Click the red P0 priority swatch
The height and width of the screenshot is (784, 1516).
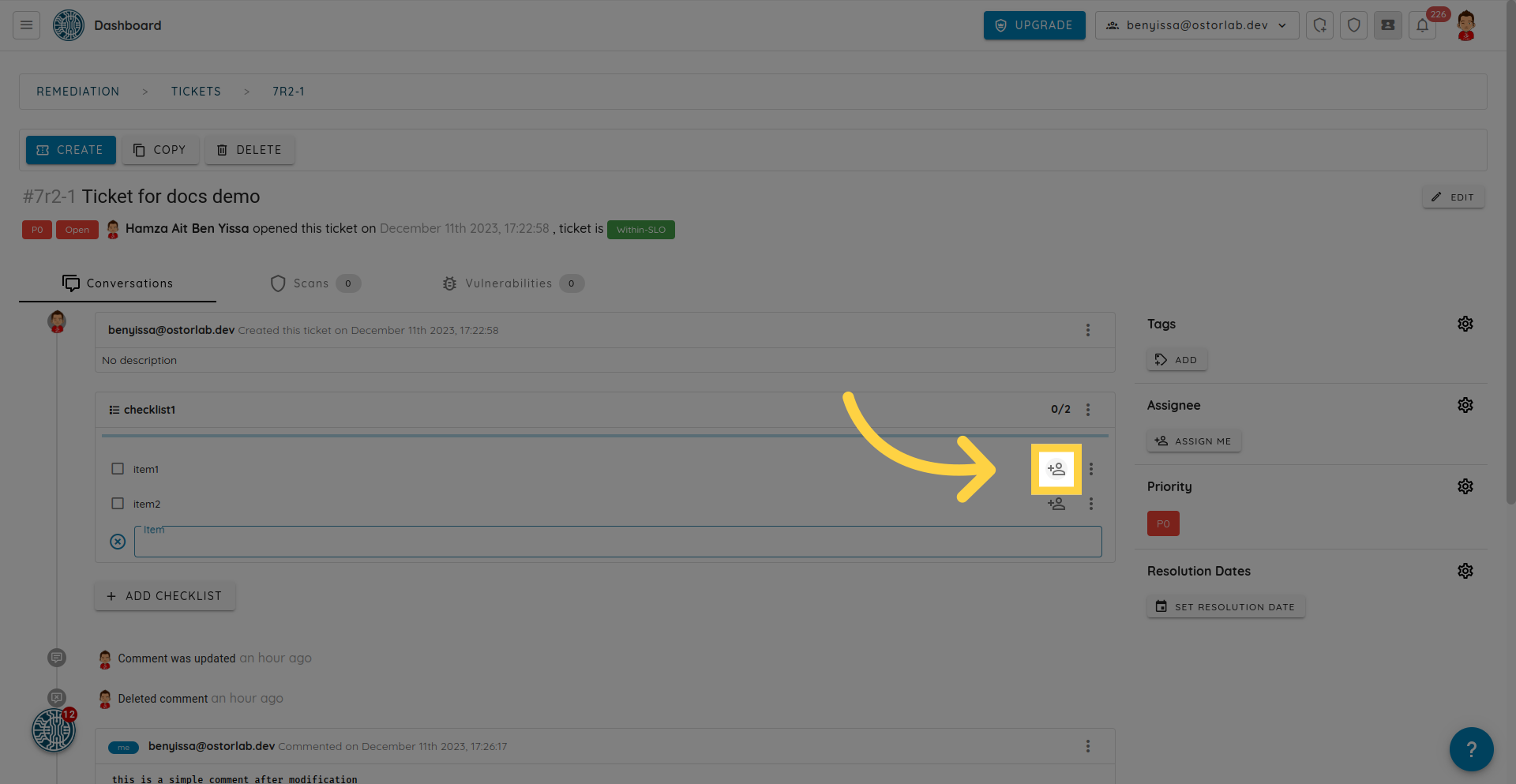1162,523
